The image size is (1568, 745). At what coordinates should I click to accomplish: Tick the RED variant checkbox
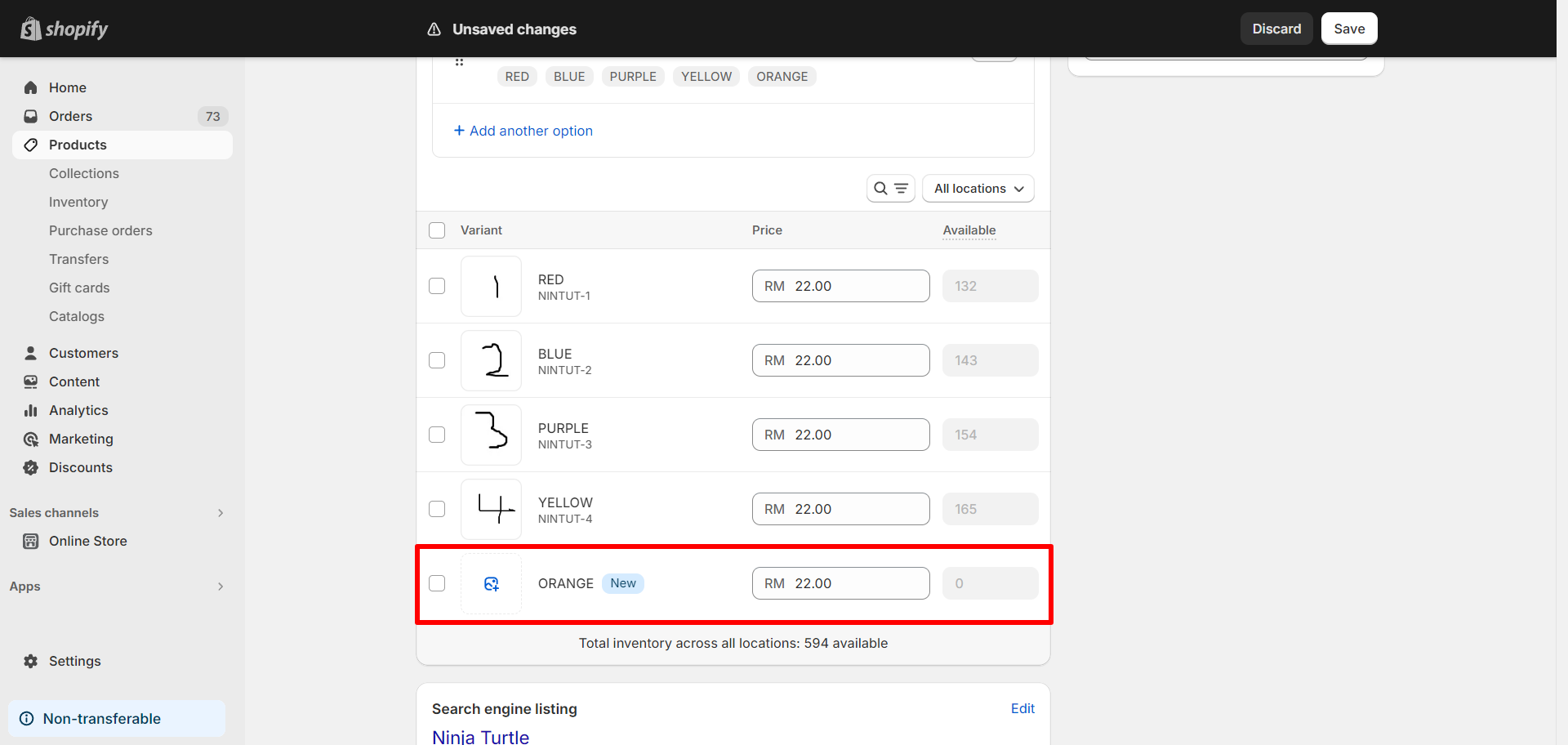pos(437,286)
